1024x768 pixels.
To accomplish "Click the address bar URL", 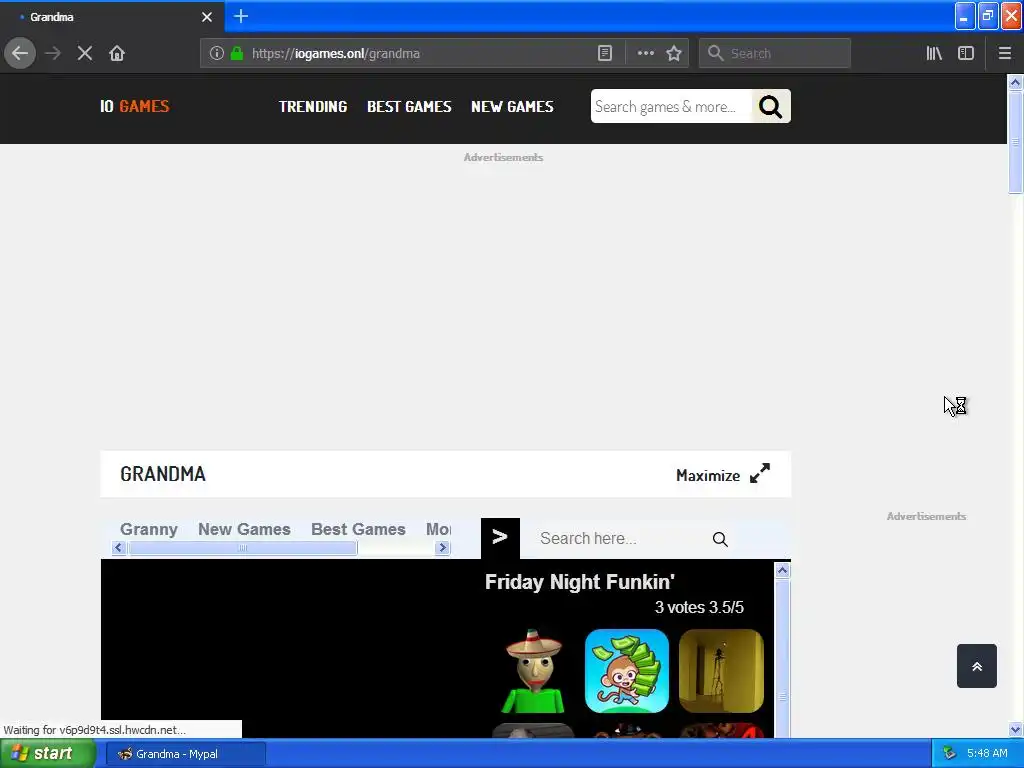I will pyautogui.click(x=336, y=54).
